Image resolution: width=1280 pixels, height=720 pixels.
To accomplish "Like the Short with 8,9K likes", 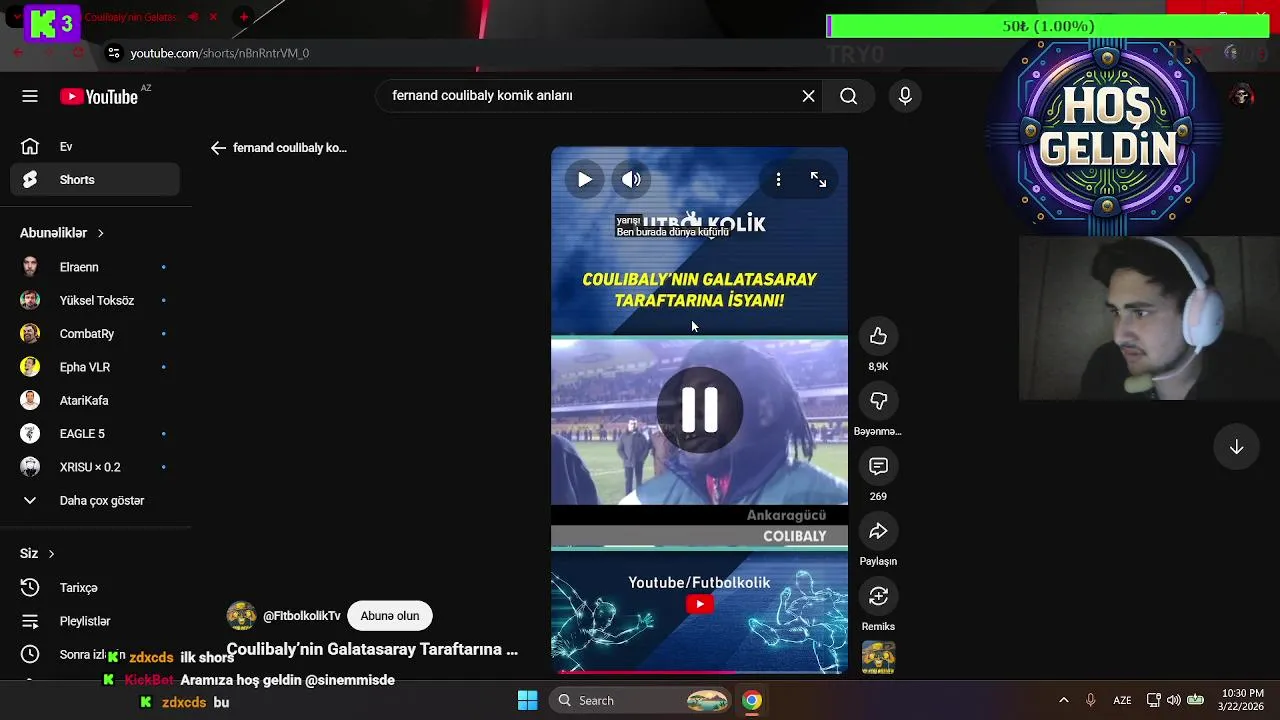I will click(878, 337).
